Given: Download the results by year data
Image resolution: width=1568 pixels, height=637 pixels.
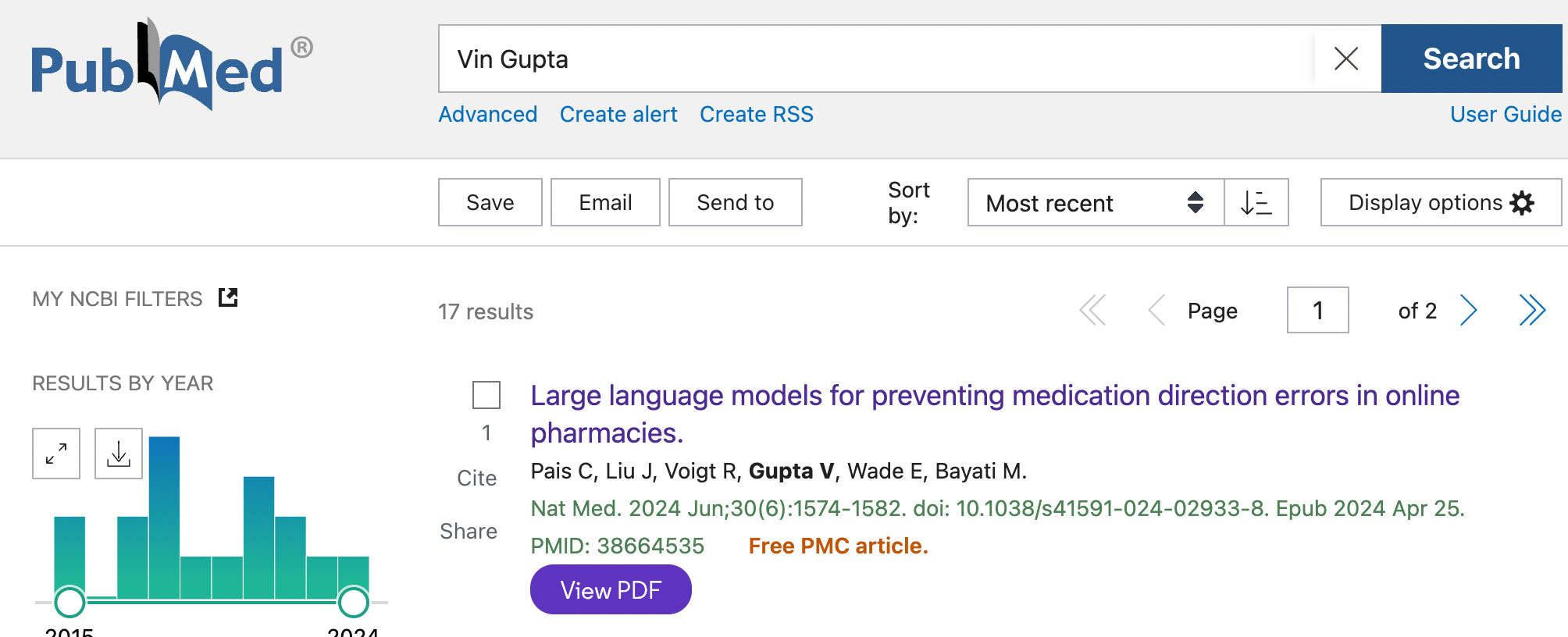Looking at the screenshot, I should click(x=119, y=454).
